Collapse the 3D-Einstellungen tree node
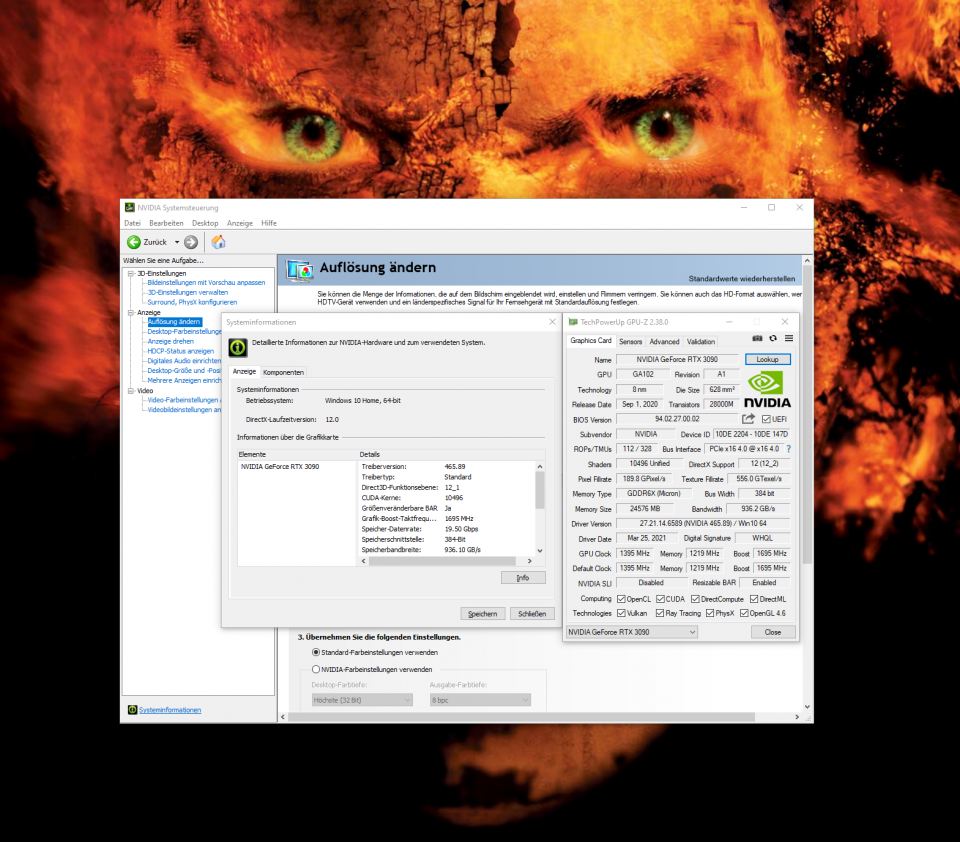 tap(130, 274)
